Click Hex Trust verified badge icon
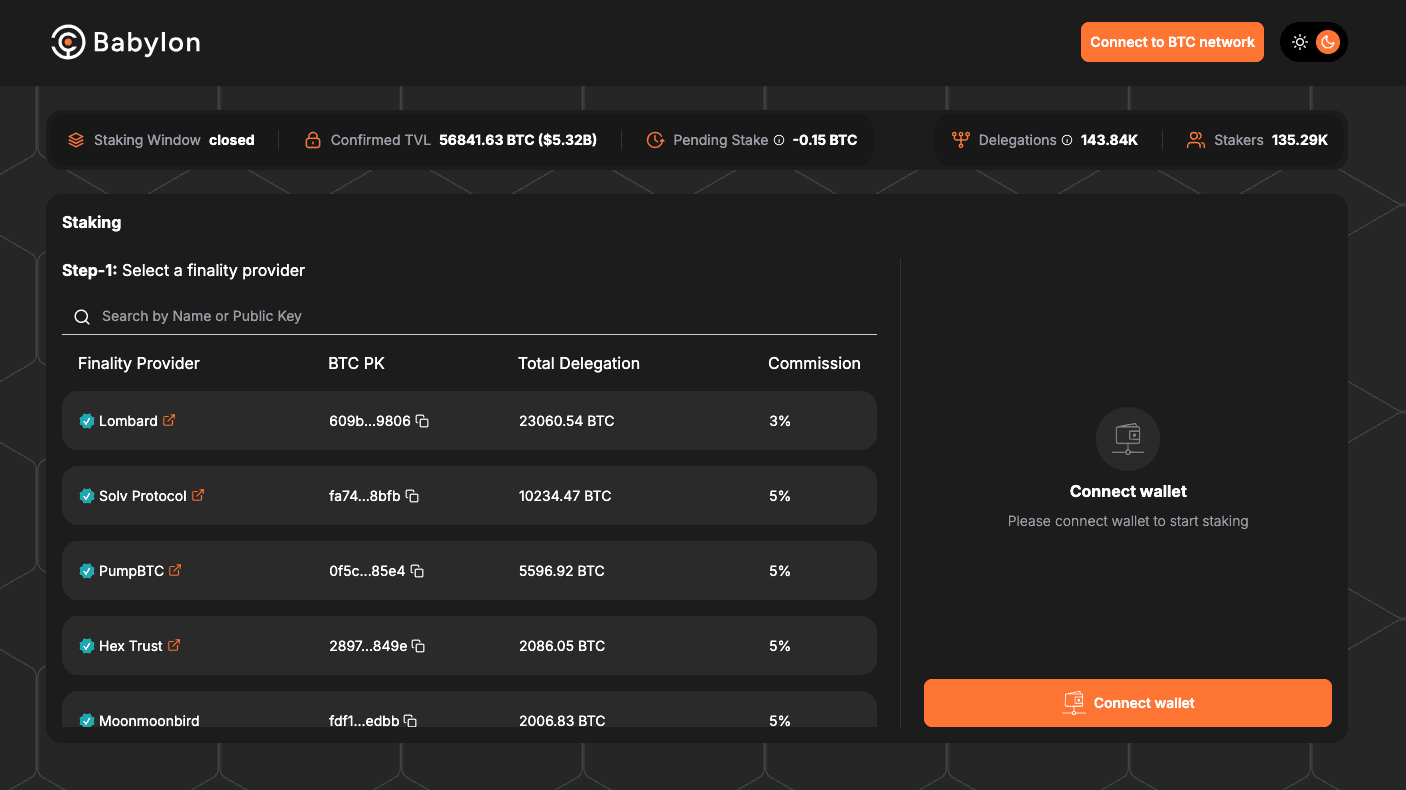1406x790 pixels. point(87,646)
